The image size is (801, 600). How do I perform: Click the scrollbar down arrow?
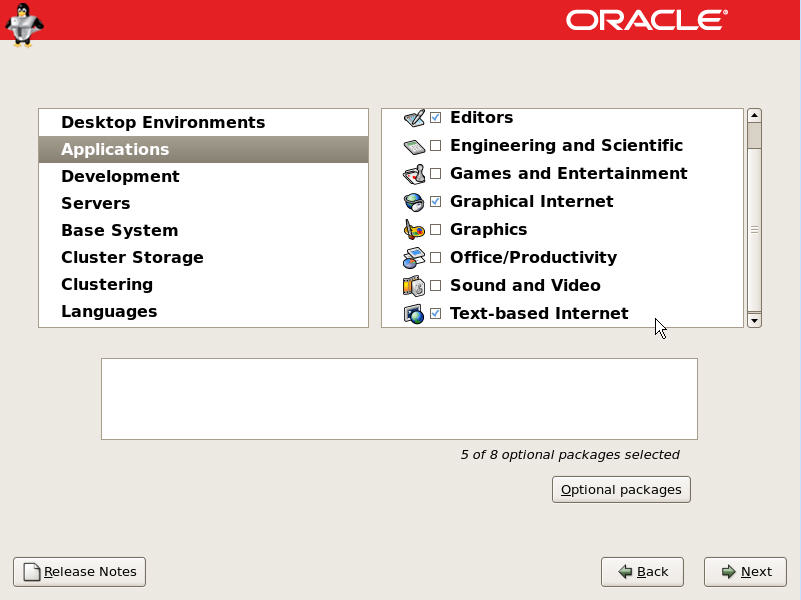tap(755, 321)
